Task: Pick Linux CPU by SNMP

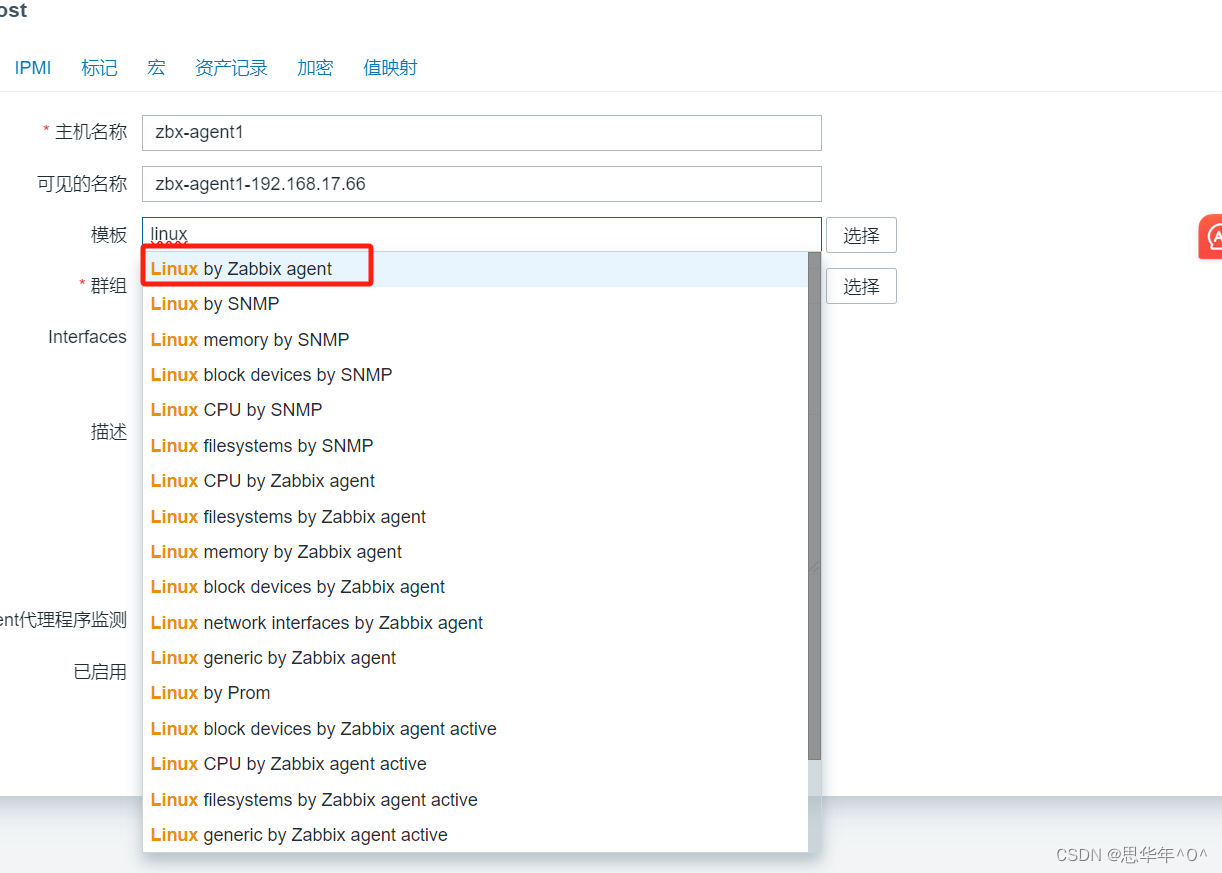Action: point(475,410)
